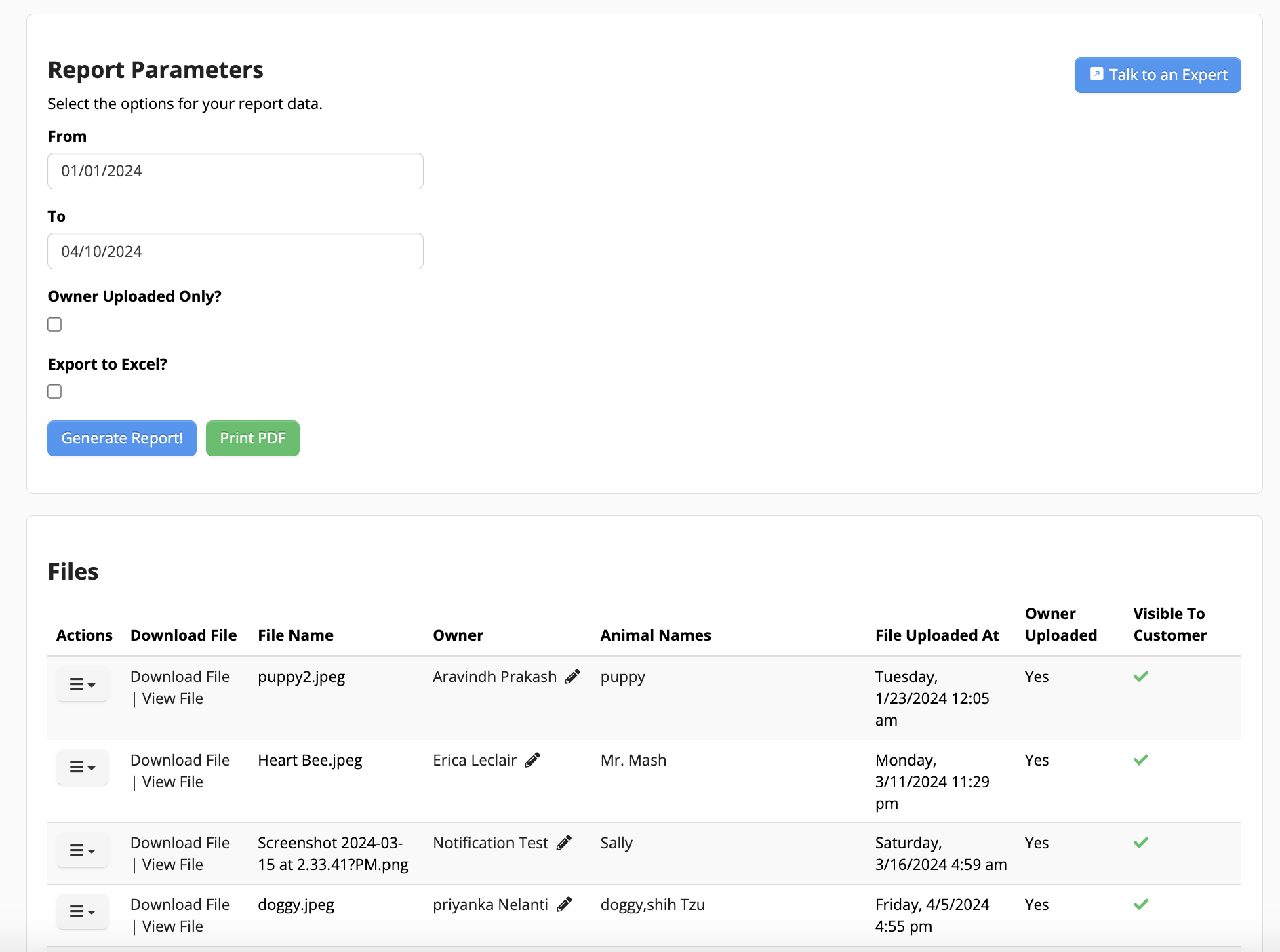Viewport: 1280px width, 952px height.
Task: Click Download File for puppy2.jpeg
Action: pos(180,677)
